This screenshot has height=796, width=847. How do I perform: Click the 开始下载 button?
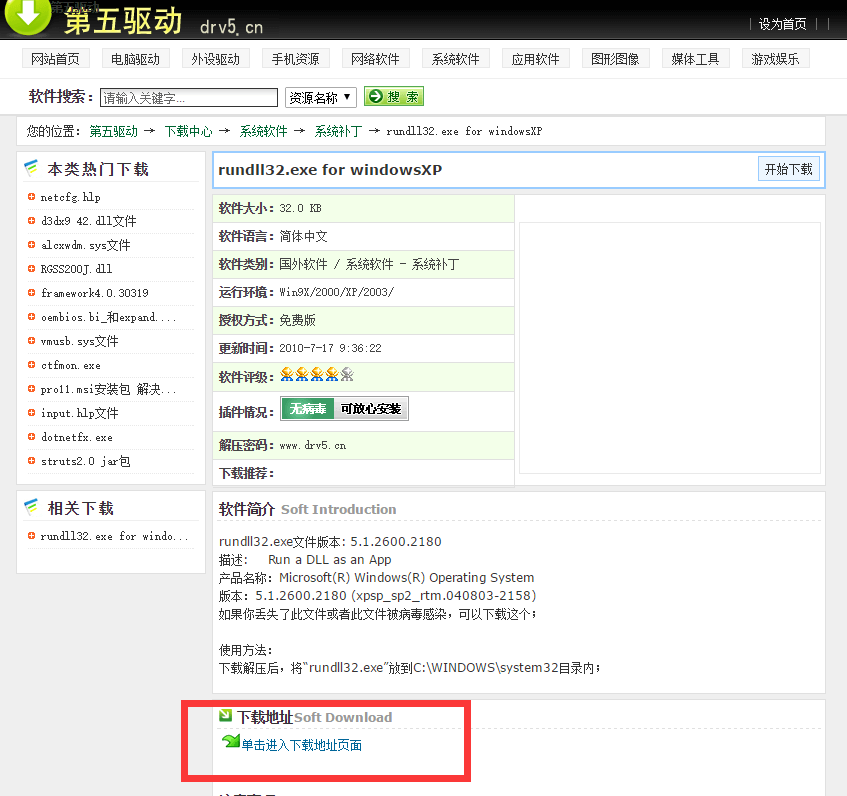(789, 170)
